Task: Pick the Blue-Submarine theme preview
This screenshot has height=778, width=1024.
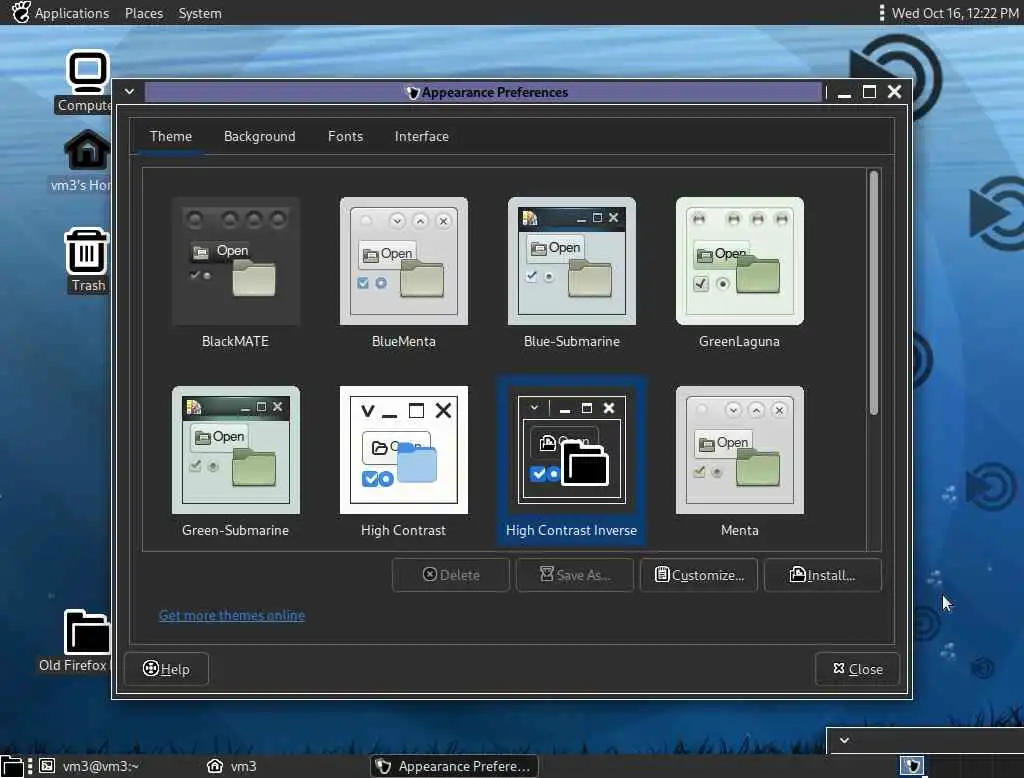Action: (571, 261)
